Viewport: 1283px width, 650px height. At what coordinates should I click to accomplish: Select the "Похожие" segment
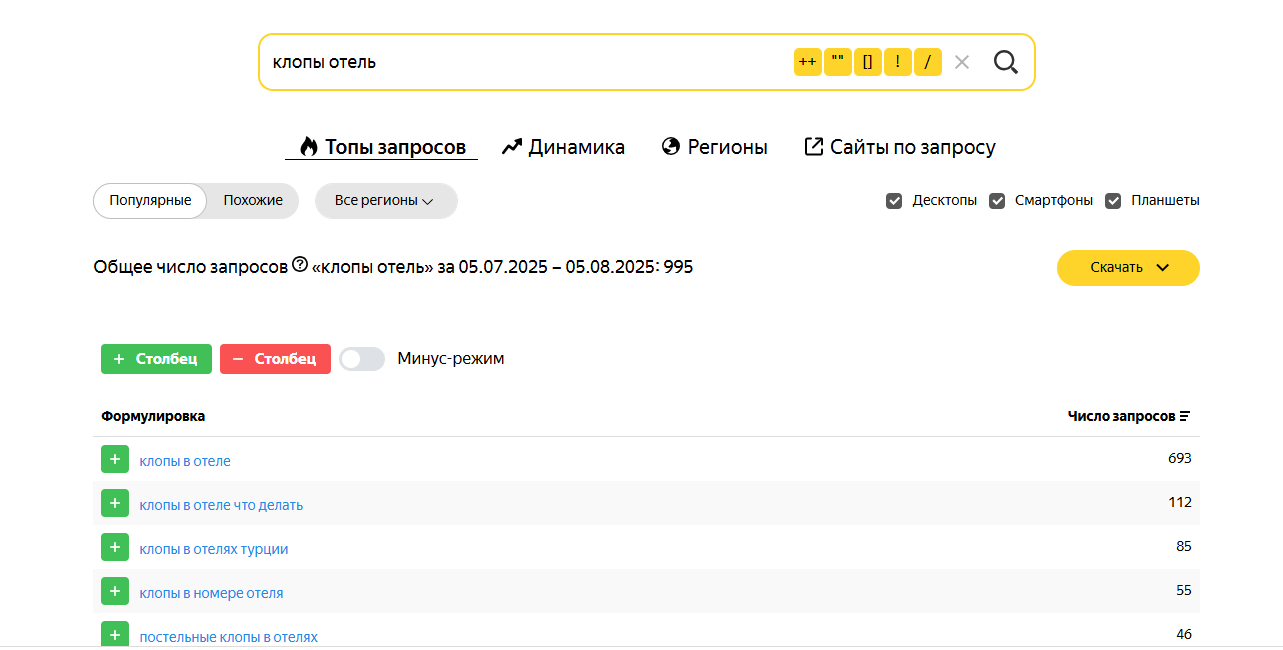pos(253,200)
